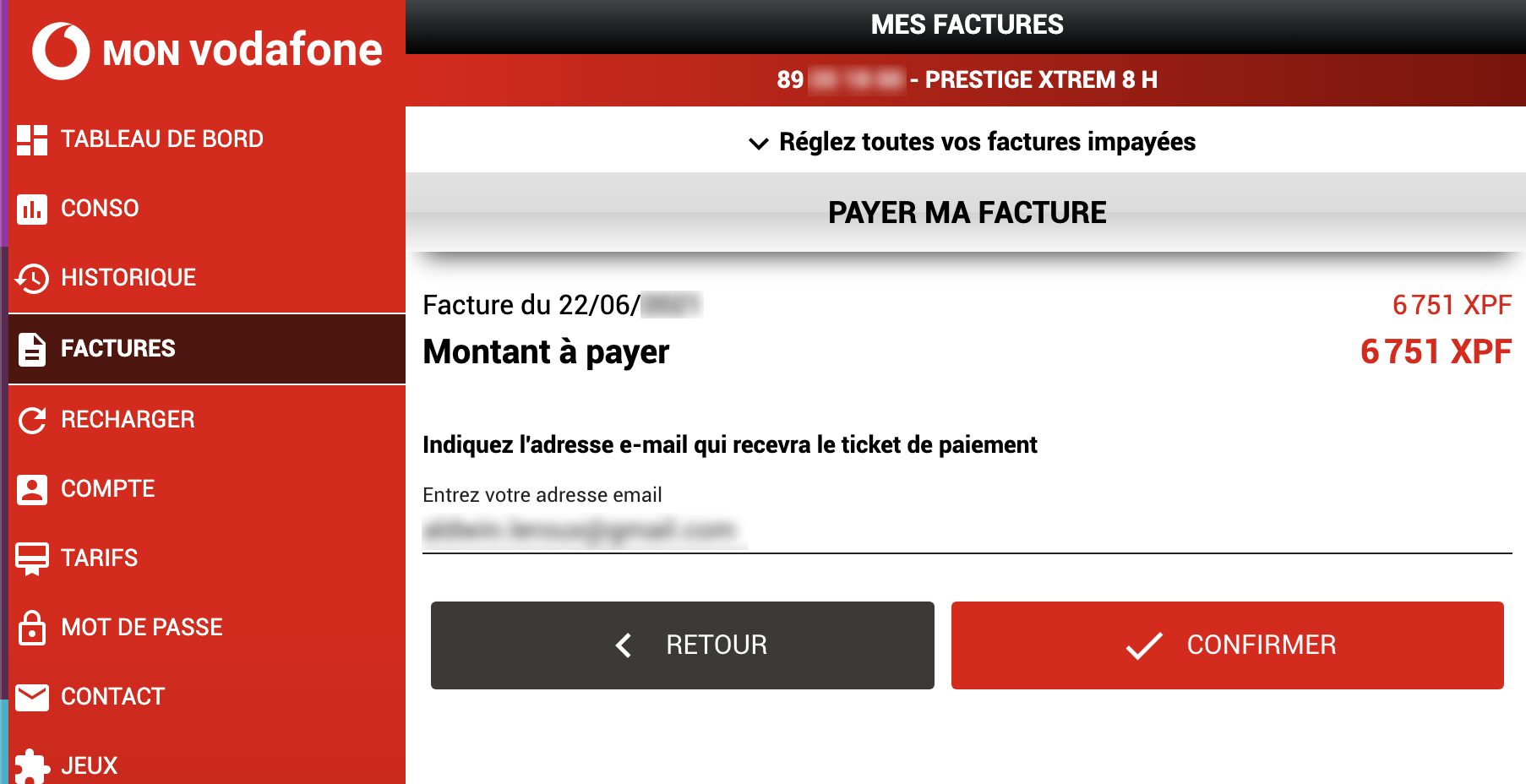This screenshot has width=1526, height=784.
Task: Open the Jeux puzzle piece icon
Action: pyautogui.click(x=32, y=766)
